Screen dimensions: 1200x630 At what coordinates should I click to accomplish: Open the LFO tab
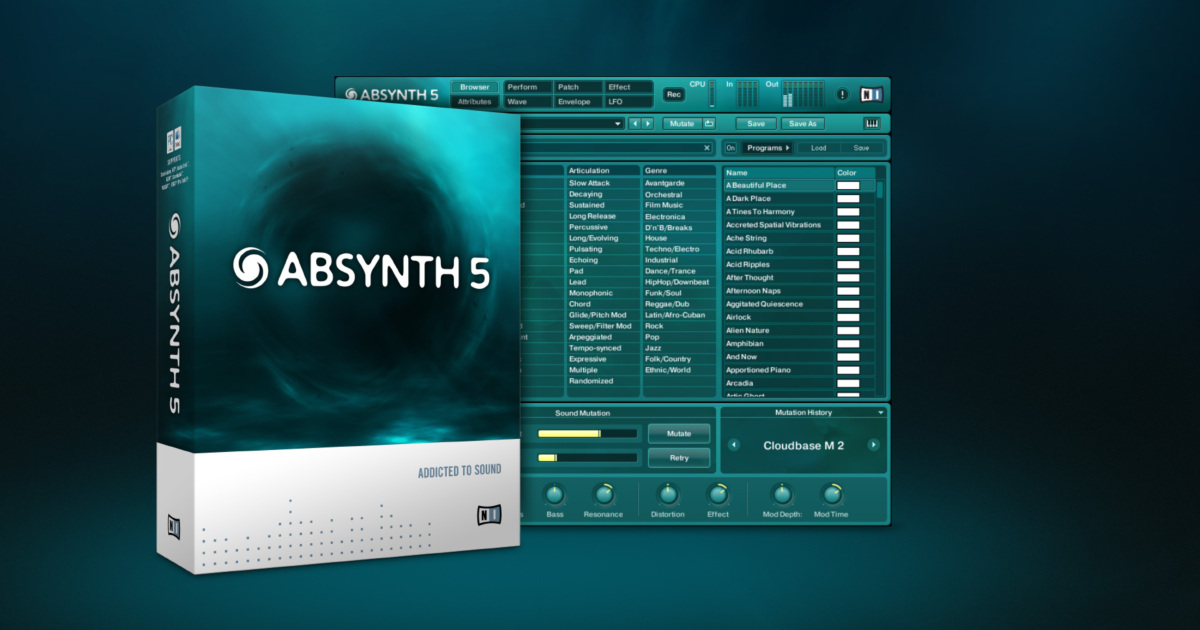click(629, 102)
